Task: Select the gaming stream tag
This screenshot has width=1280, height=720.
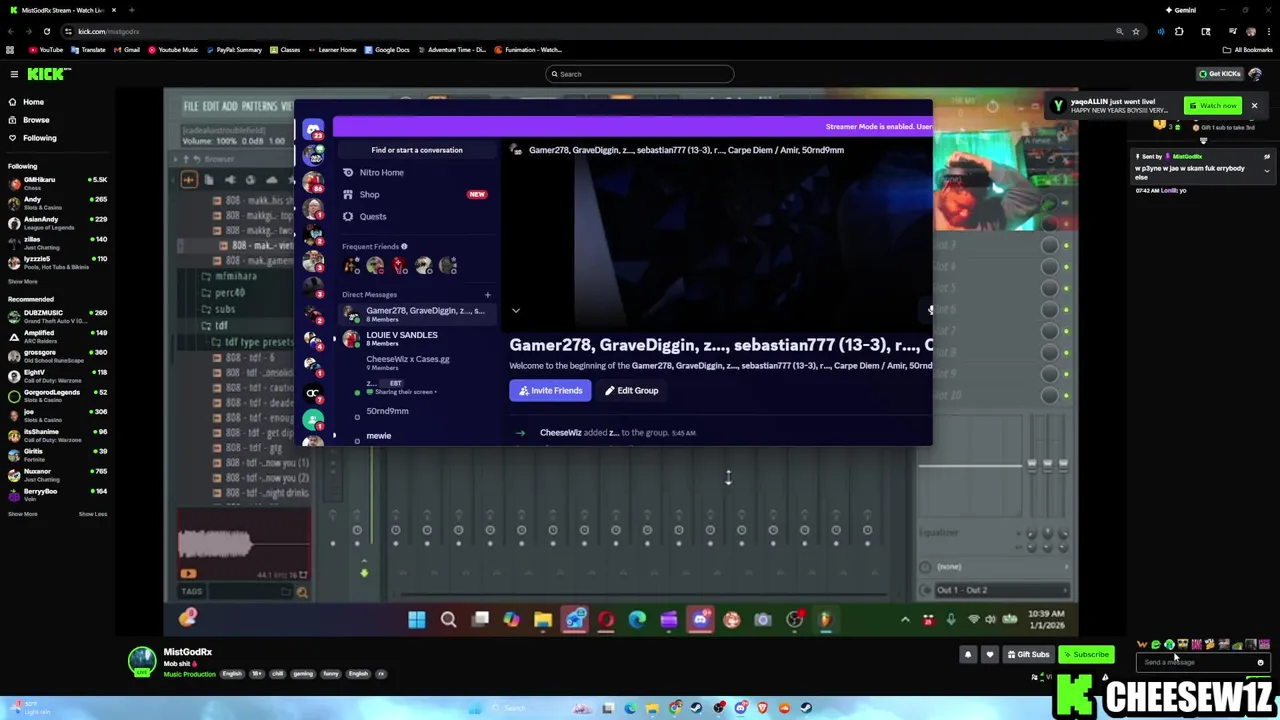Action: (303, 674)
